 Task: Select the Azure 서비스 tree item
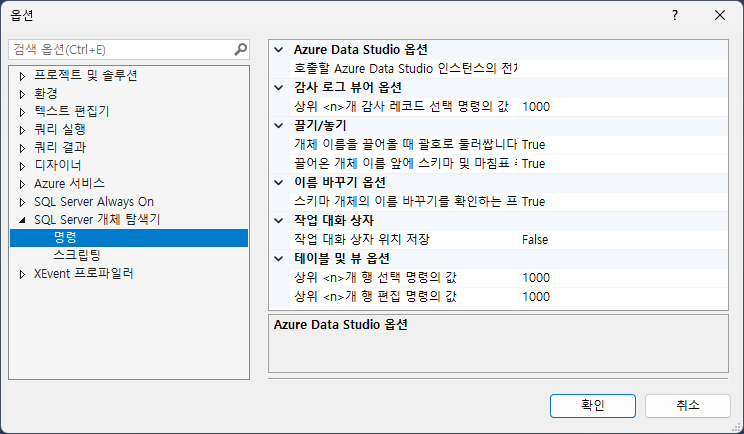(69, 184)
